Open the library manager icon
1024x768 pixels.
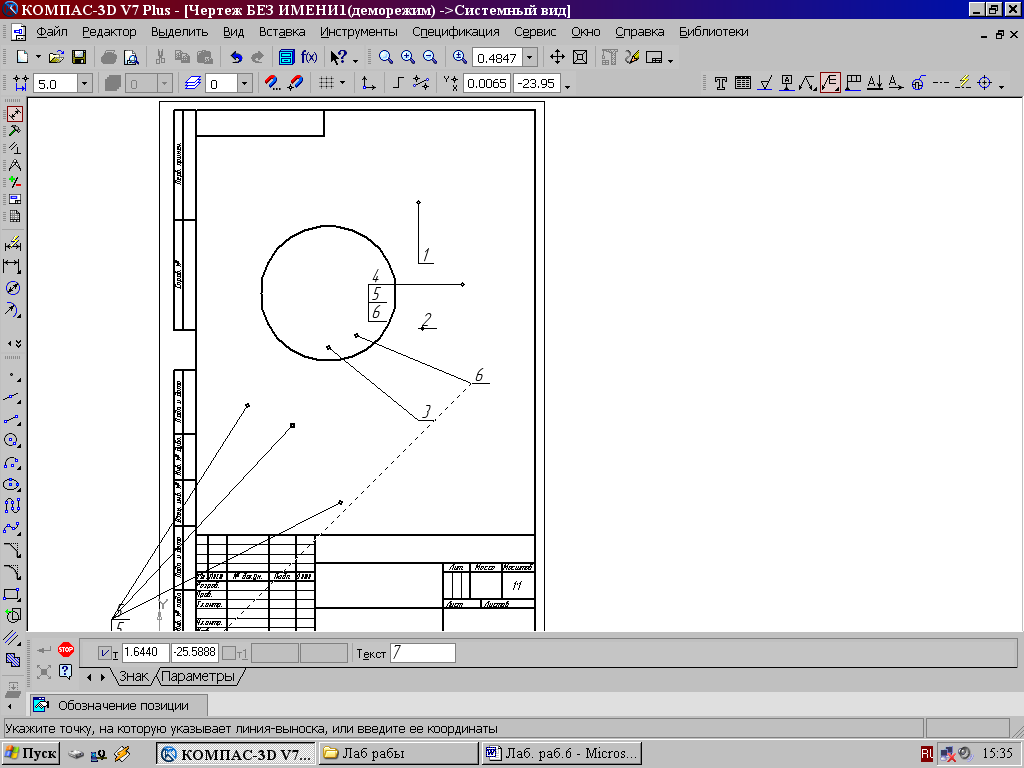pyautogui.click(x=287, y=57)
